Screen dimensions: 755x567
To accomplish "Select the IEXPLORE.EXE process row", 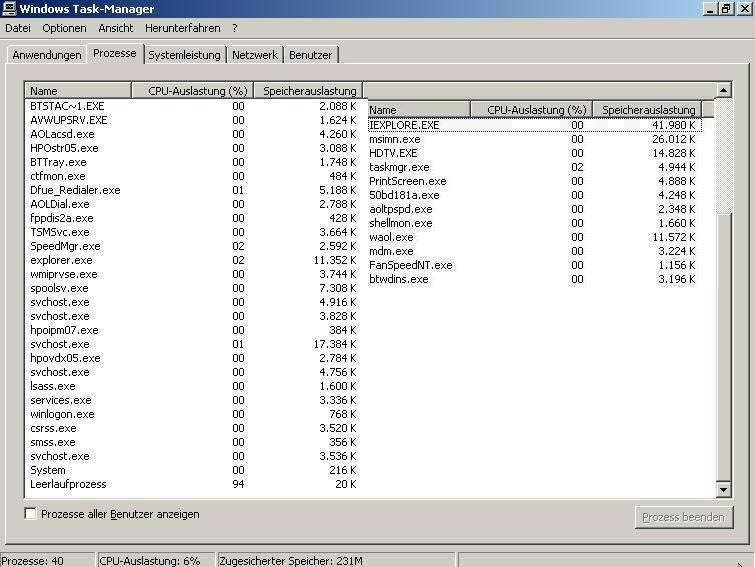I will pyautogui.click(x=534, y=125).
